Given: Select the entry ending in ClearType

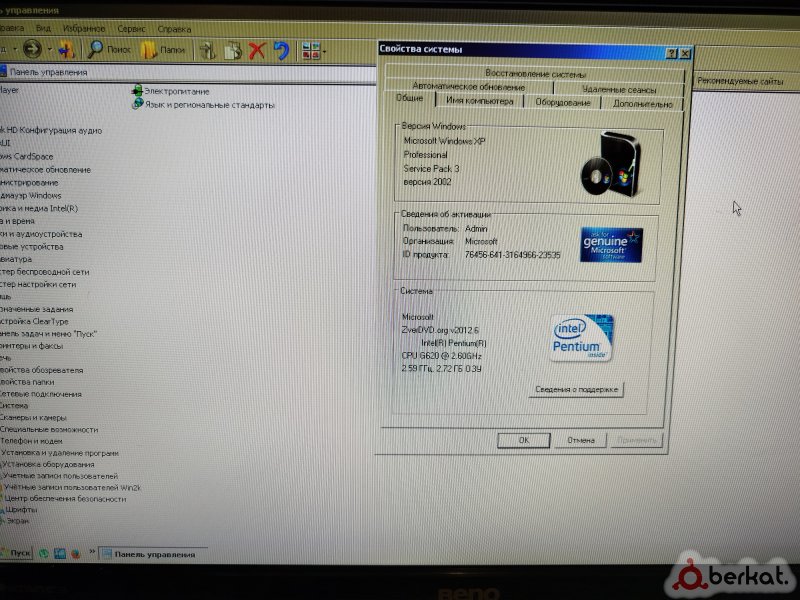Looking at the screenshot, I should (34, 321).
